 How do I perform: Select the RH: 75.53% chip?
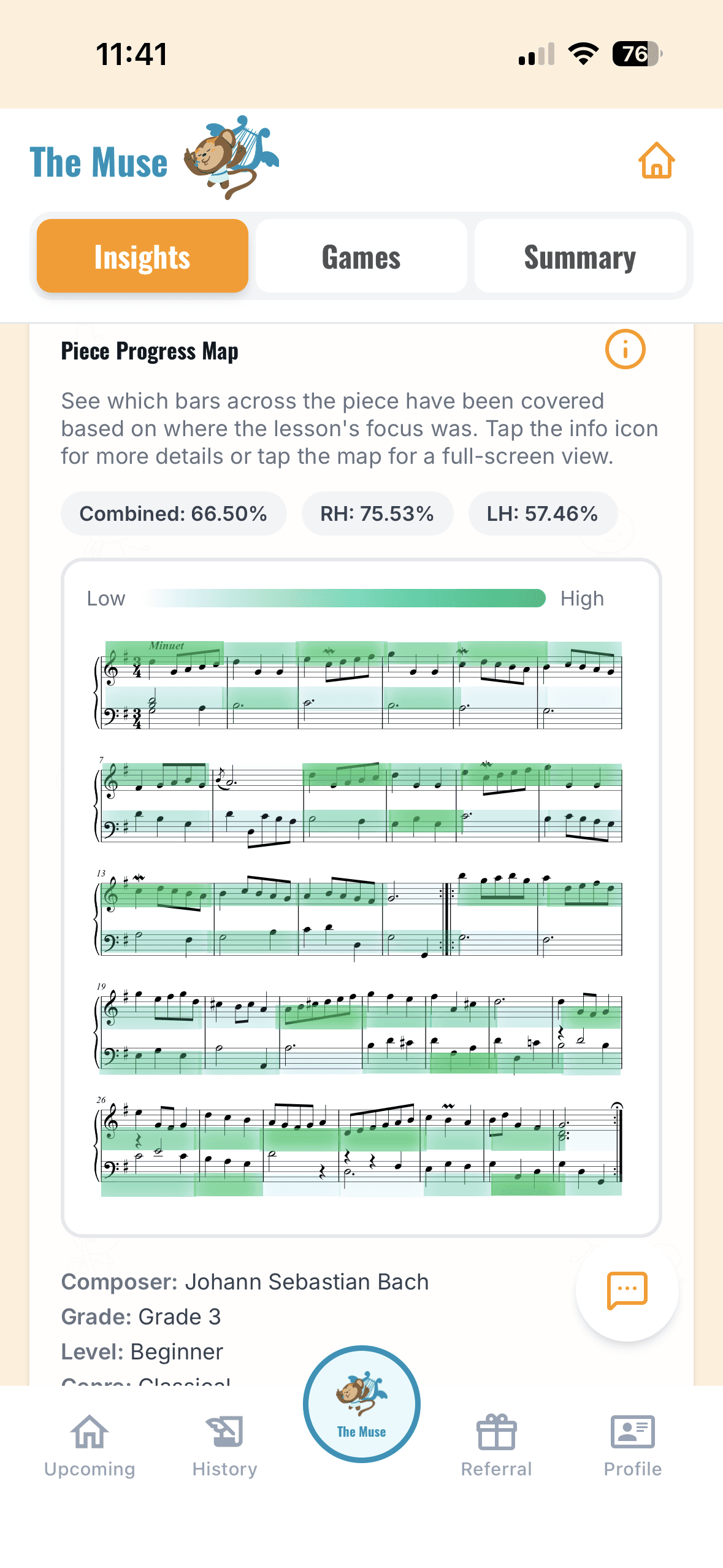377,513
